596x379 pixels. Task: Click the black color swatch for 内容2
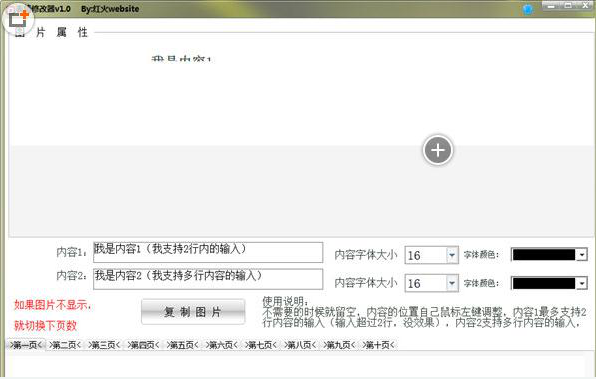544,283
